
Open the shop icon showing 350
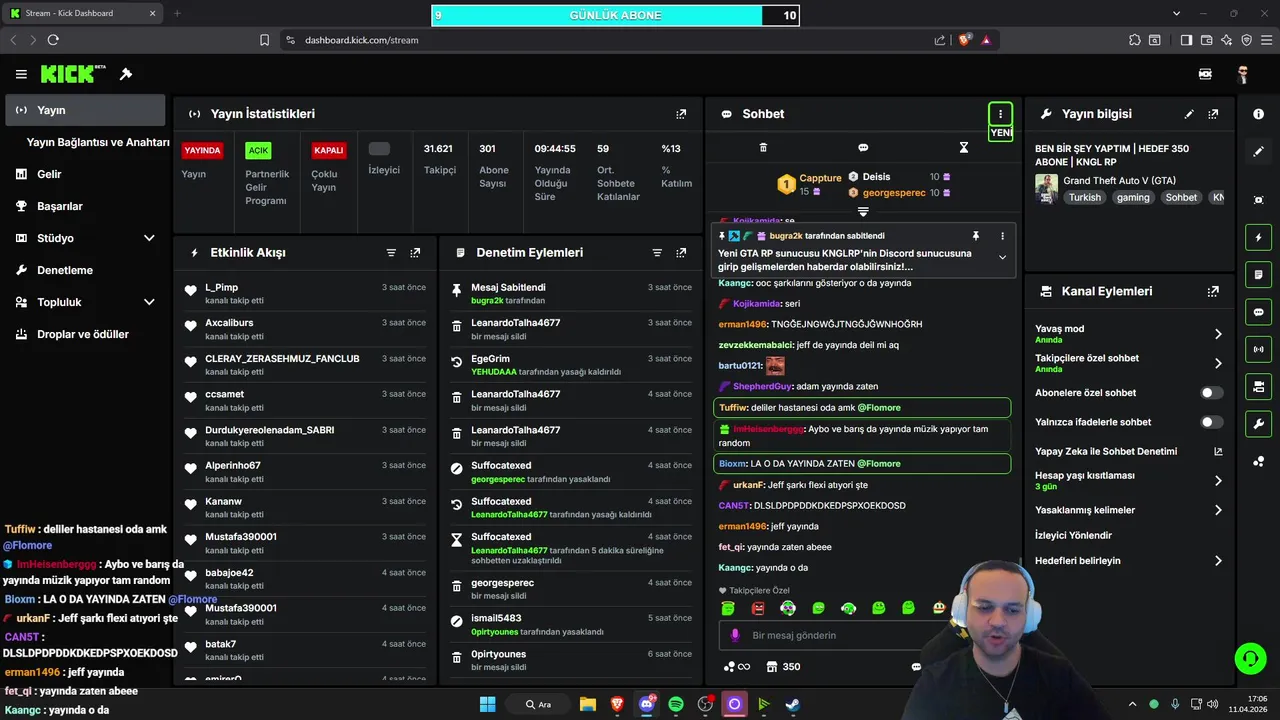coord(783,667)
